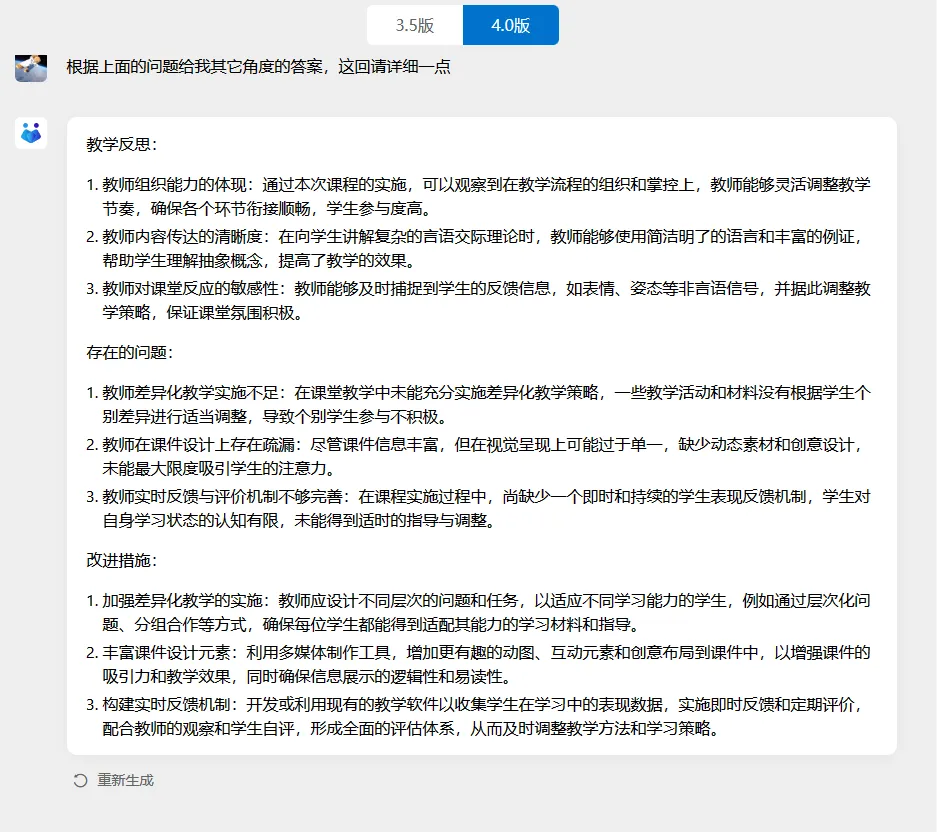Click the 构建实时反馈机制 item
937x832 pixels.
478,717
